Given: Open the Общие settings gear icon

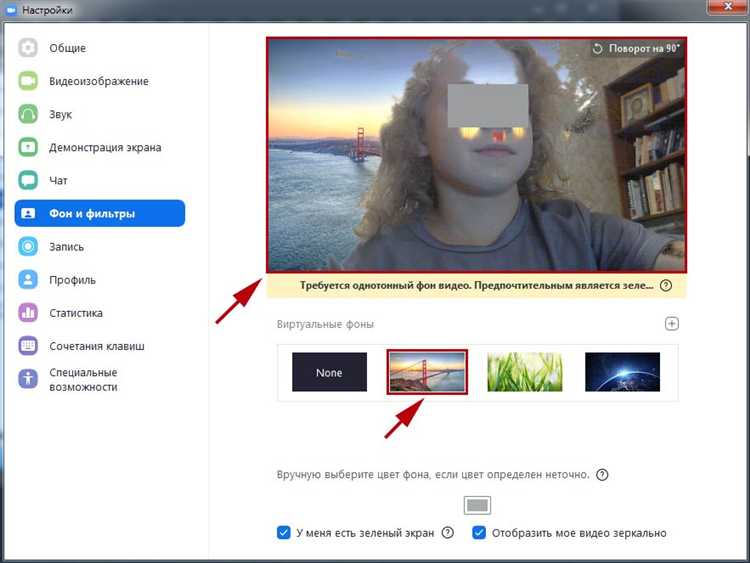Looking at the screenshot, I should [28, 48].
